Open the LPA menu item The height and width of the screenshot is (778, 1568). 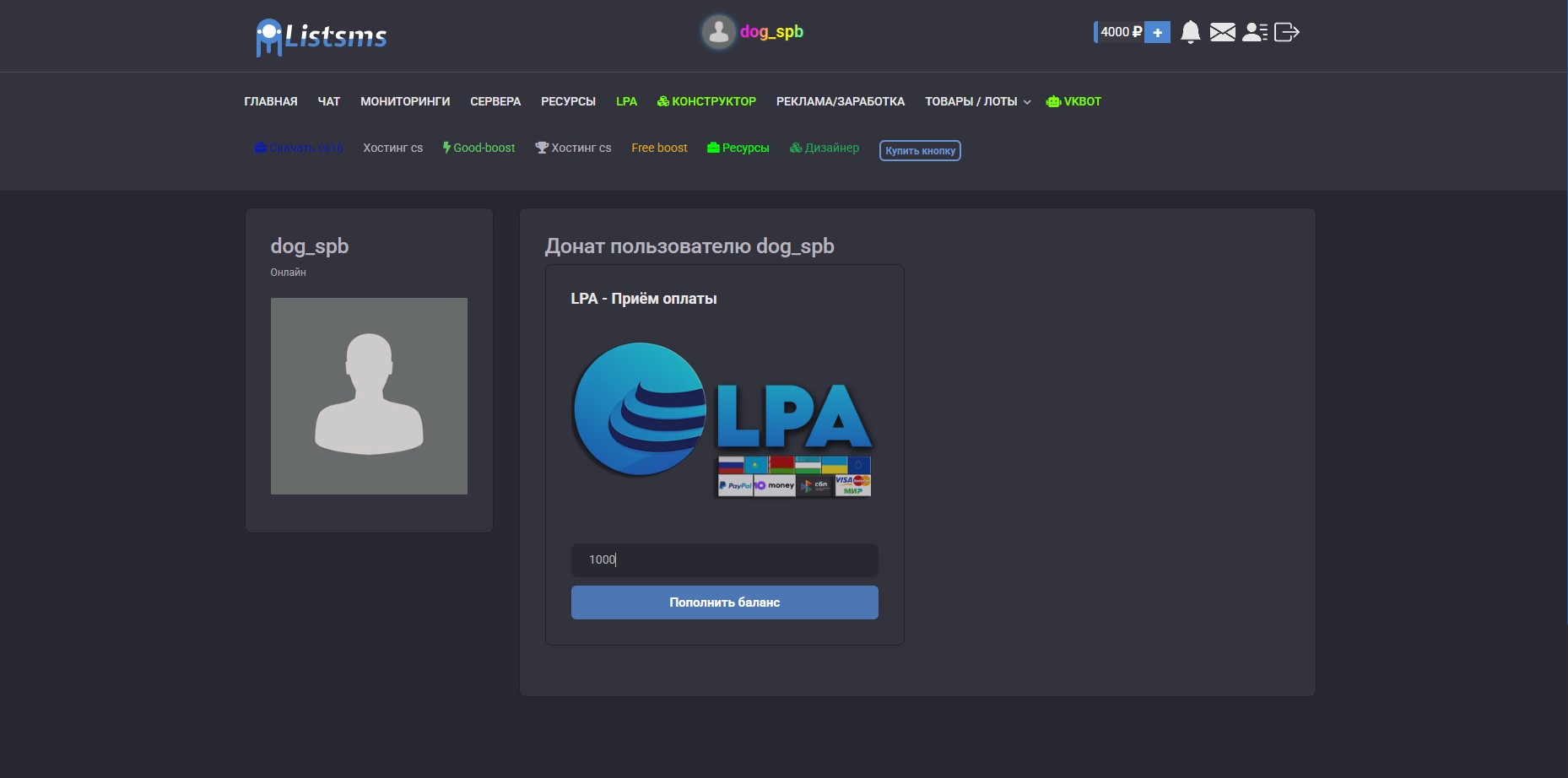tap(626, 101)
